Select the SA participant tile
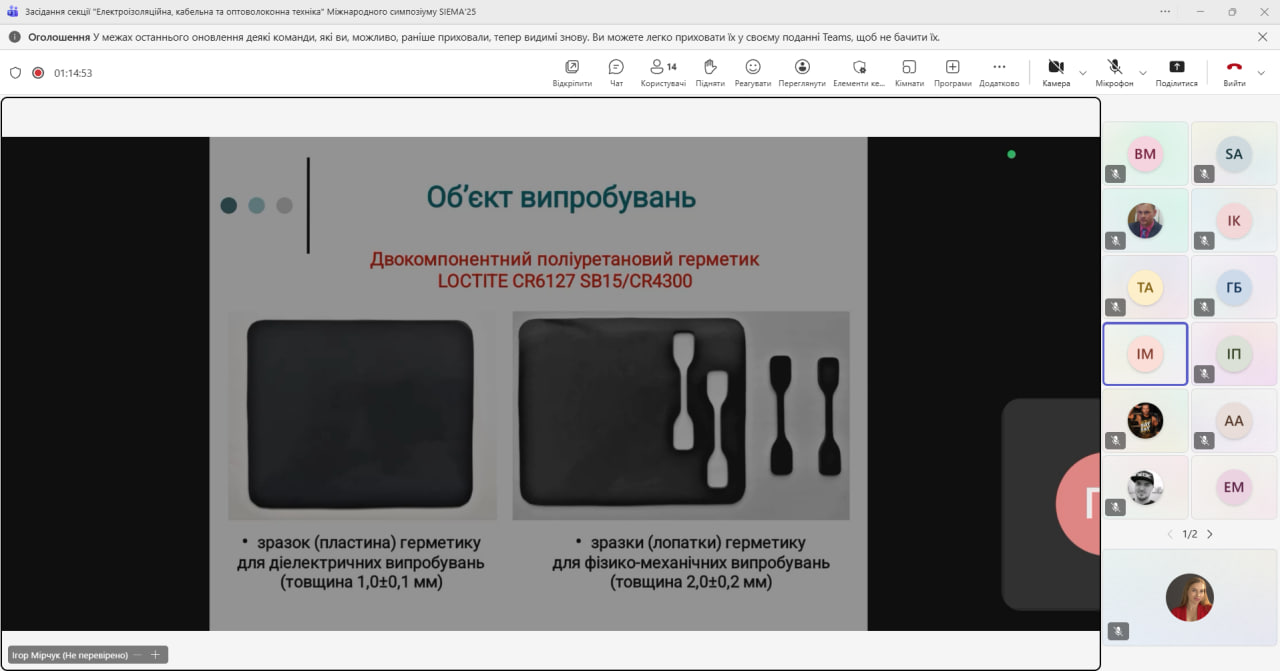The width and height of the screenshot is (1280, 671). [x=1234, y=154]
